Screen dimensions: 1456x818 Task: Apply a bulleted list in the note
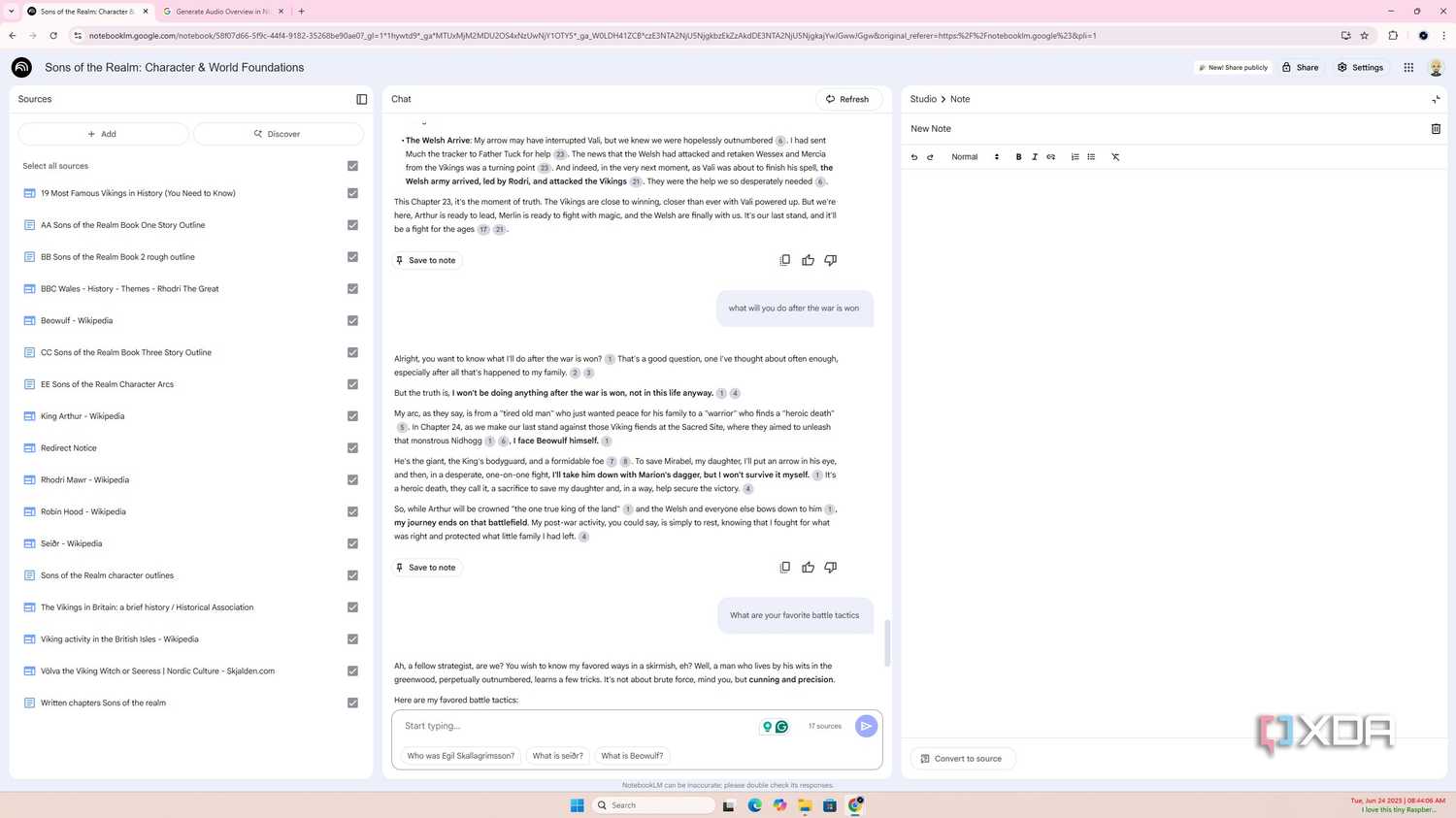[1091, 157]
